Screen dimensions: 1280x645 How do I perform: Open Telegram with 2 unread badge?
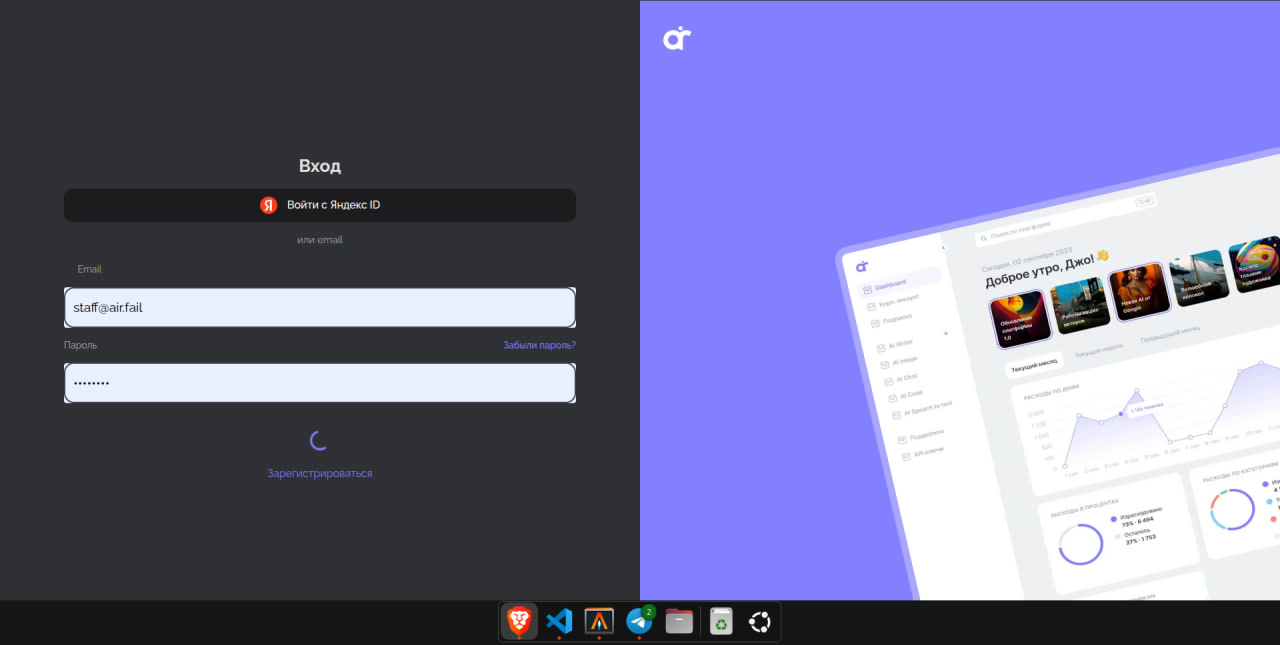(x=639, y=622)
